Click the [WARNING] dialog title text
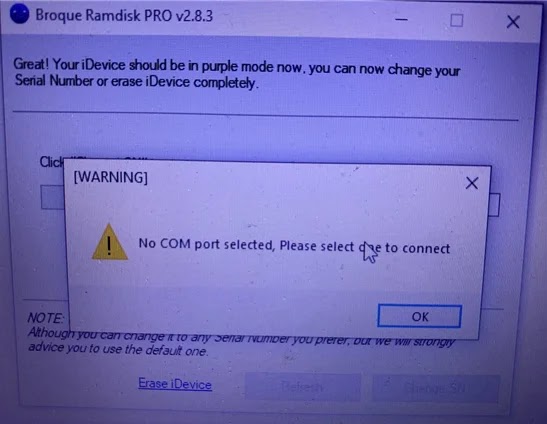The width and height of the screenshot is (547, 424). tap(111, 177)
